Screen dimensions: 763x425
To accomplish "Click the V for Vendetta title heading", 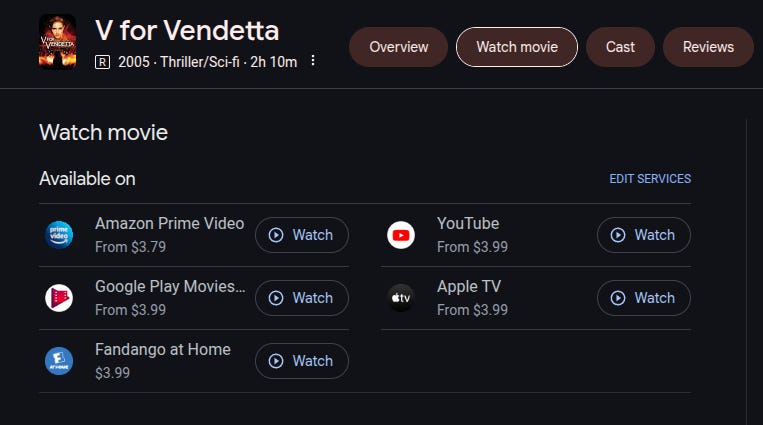I will point(187,30).
